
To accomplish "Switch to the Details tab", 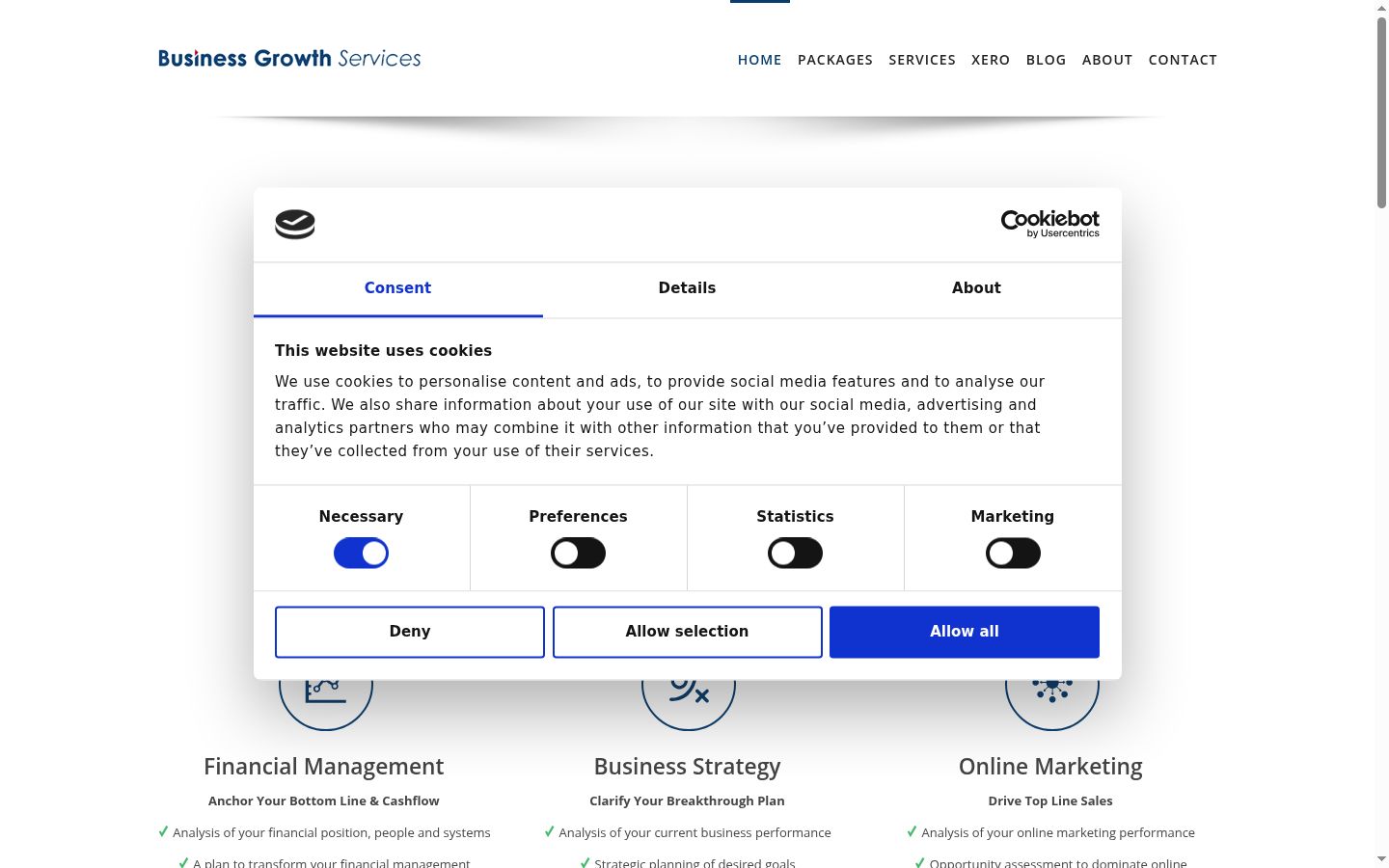I will point(687,288).
